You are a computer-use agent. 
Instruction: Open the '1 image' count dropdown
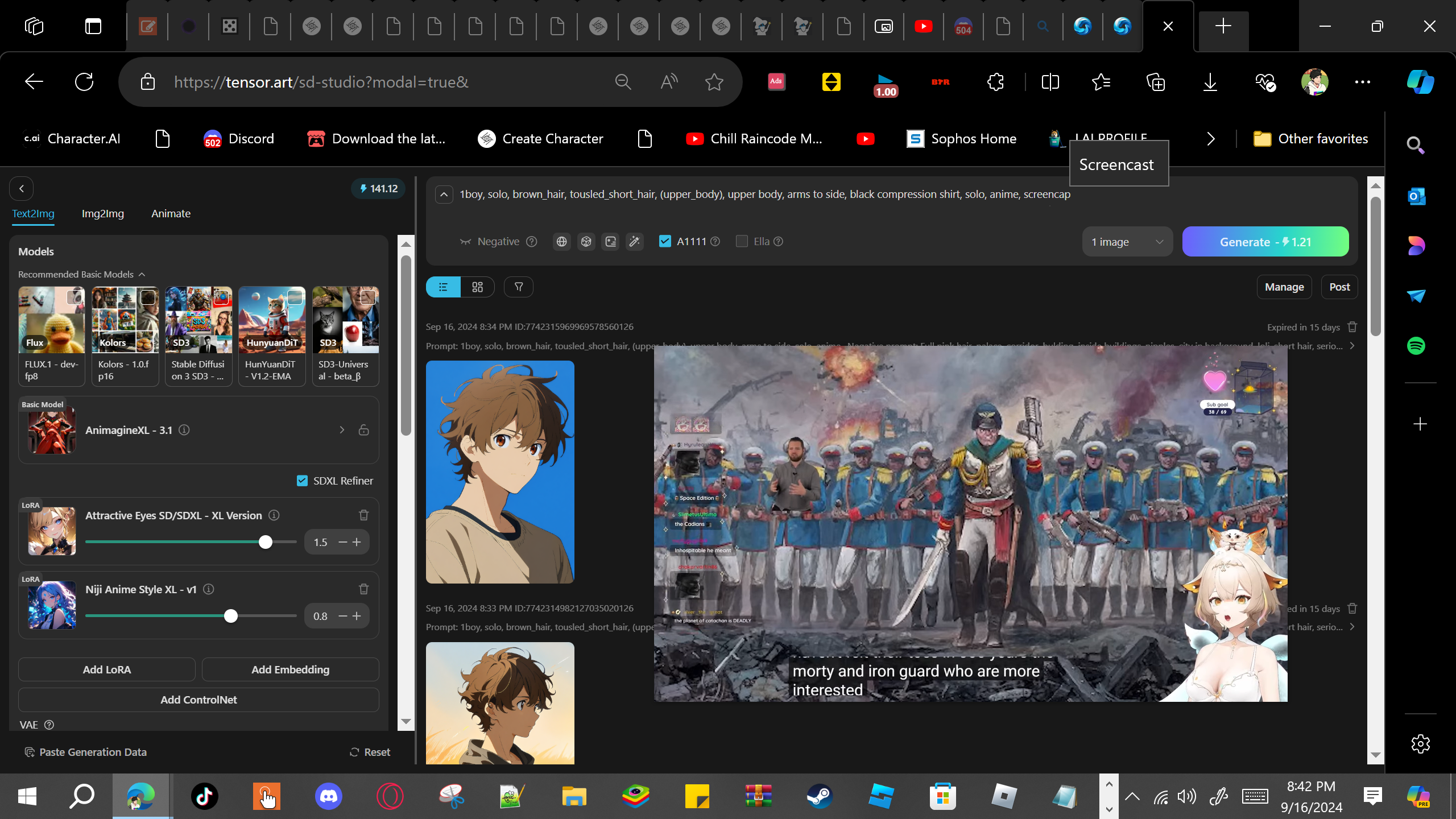1127,242
